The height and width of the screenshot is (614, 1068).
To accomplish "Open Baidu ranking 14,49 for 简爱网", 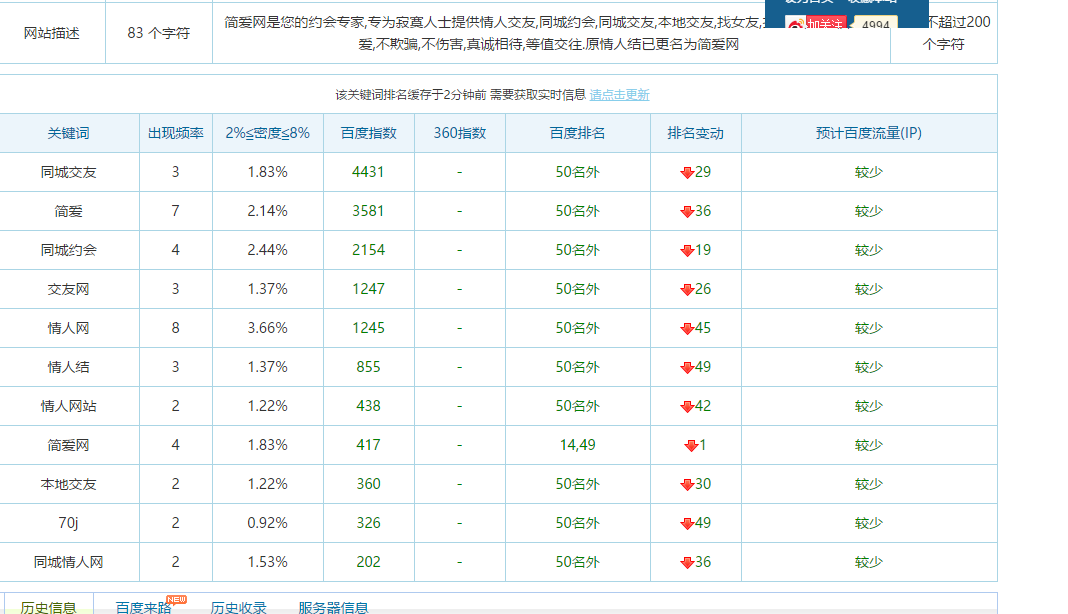I will pos(577,445).
